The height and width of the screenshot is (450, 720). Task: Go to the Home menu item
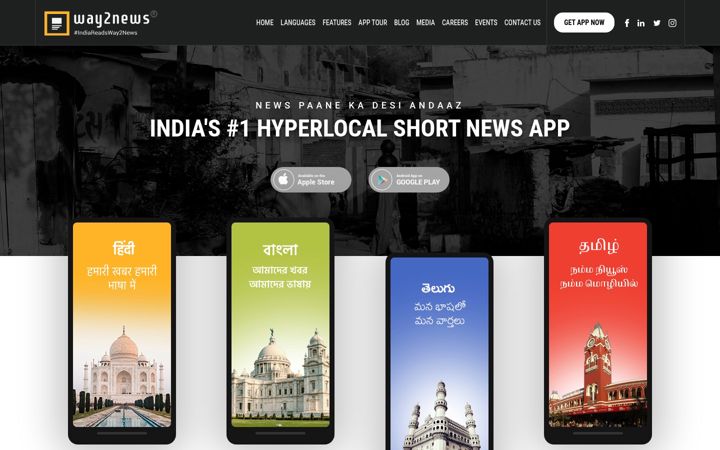(x=264, y=22)
